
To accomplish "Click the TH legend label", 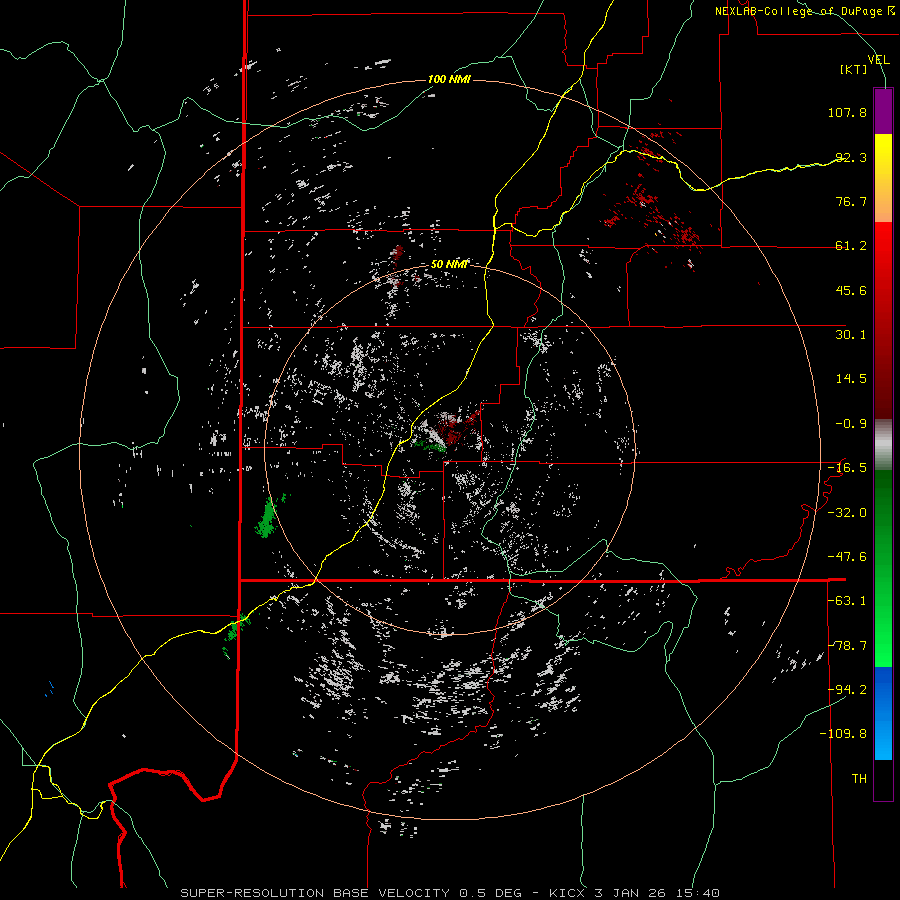I will [x=859, y=779].
